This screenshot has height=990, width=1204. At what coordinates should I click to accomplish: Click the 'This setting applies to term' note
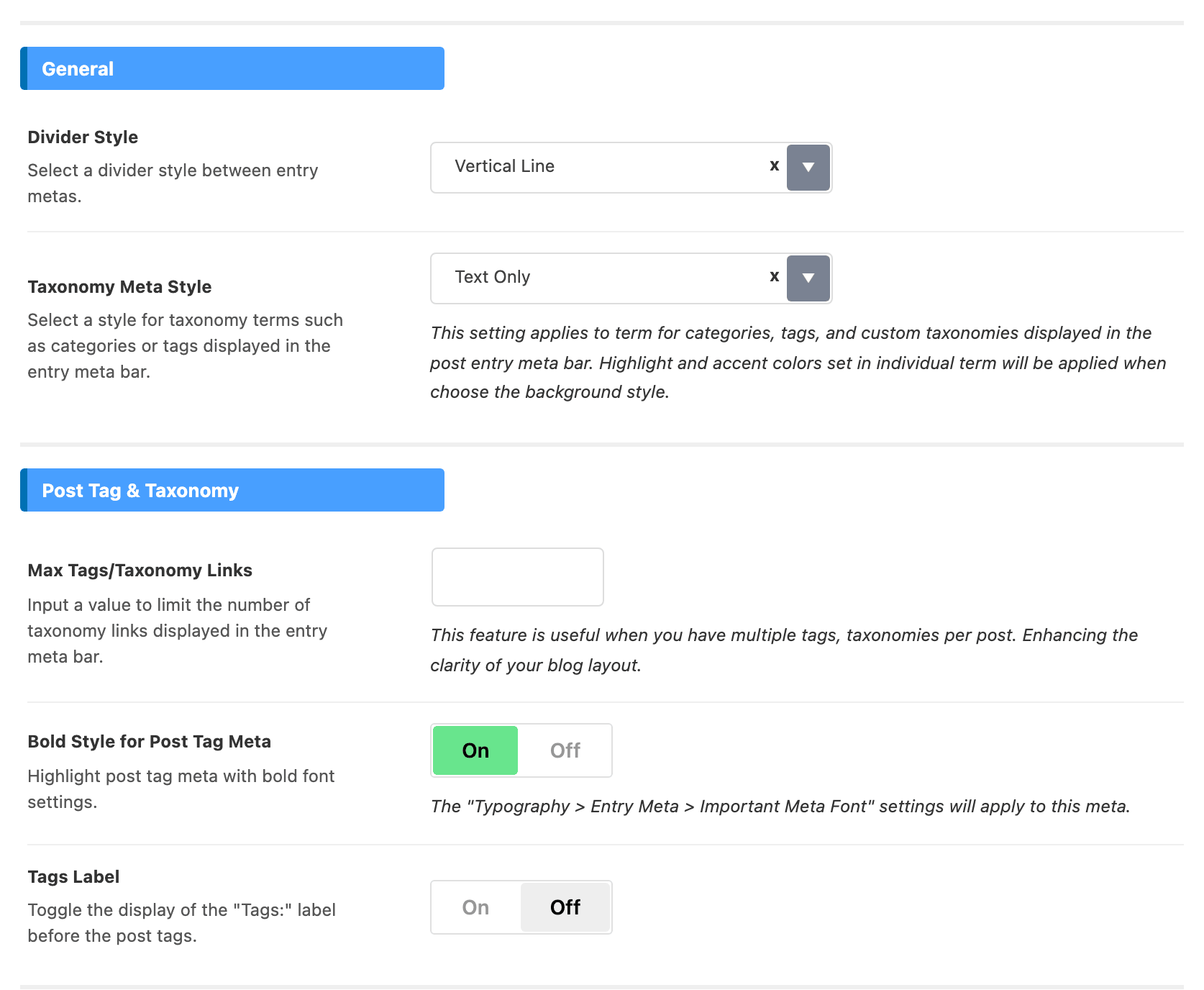tap(798, 363)
